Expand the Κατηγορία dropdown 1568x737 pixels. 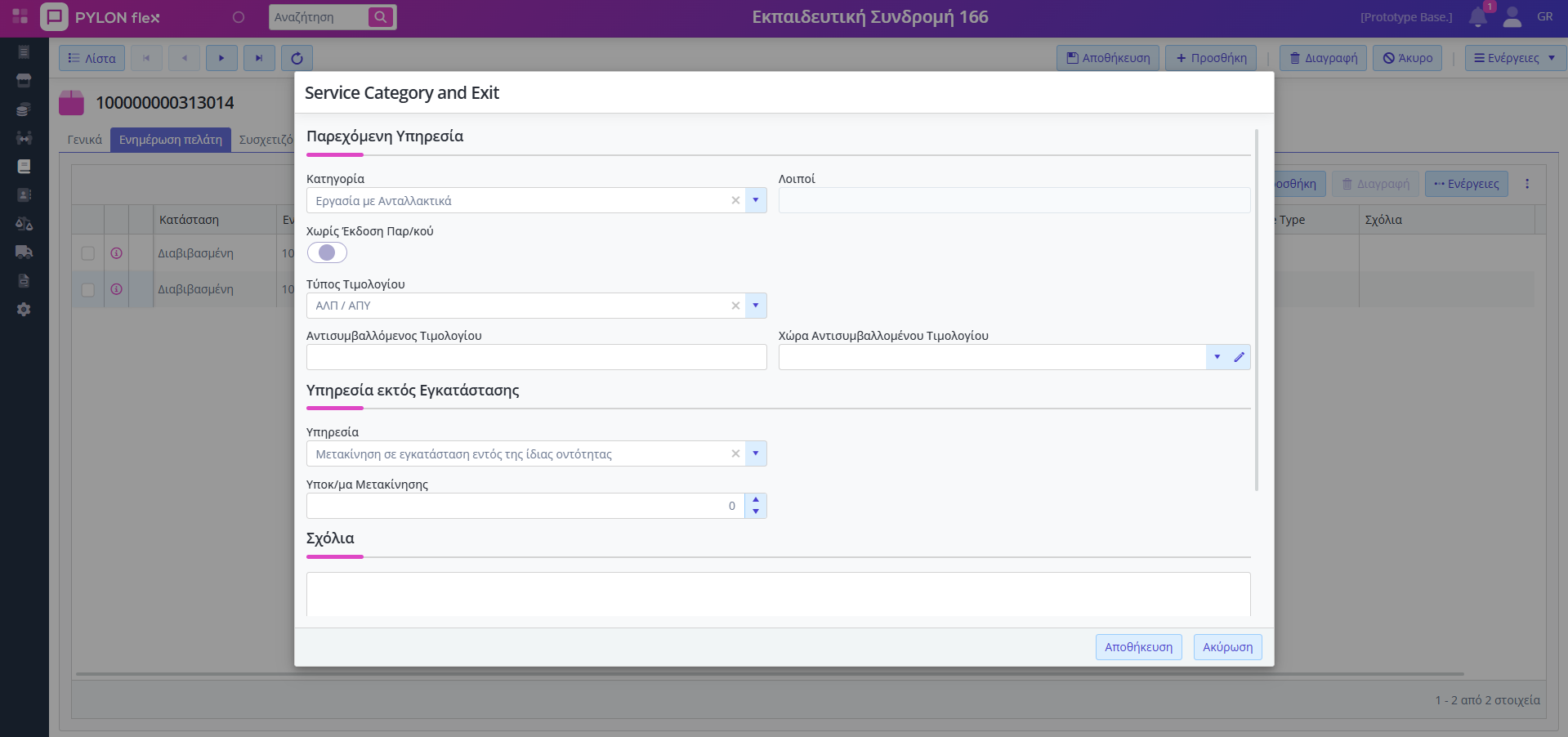point(756,200)
